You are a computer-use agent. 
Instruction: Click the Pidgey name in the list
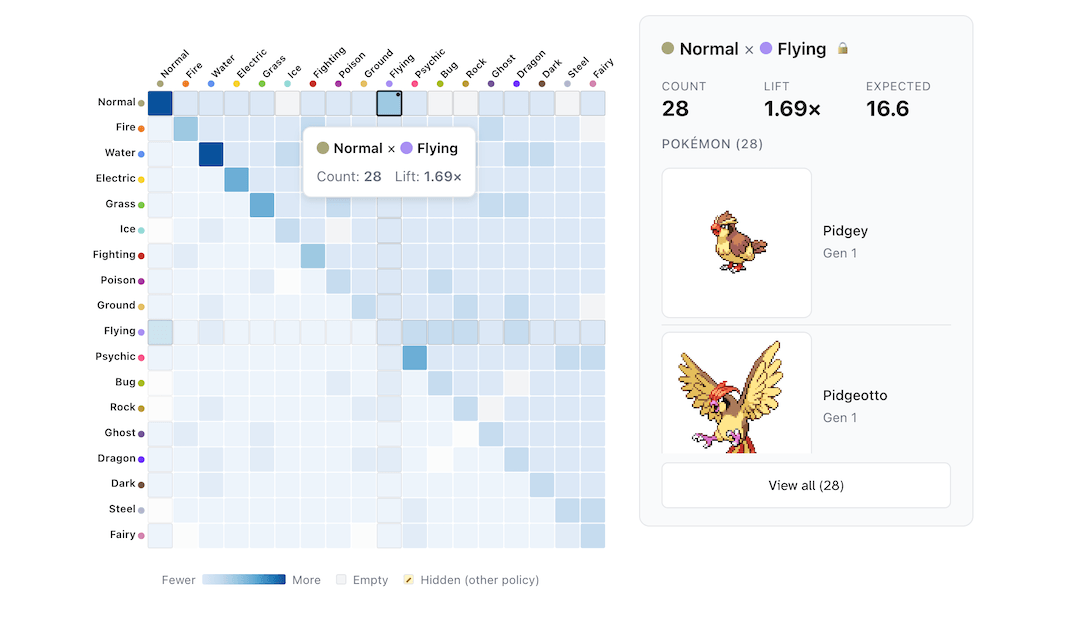pyautogui.click(x=845, y=231)
